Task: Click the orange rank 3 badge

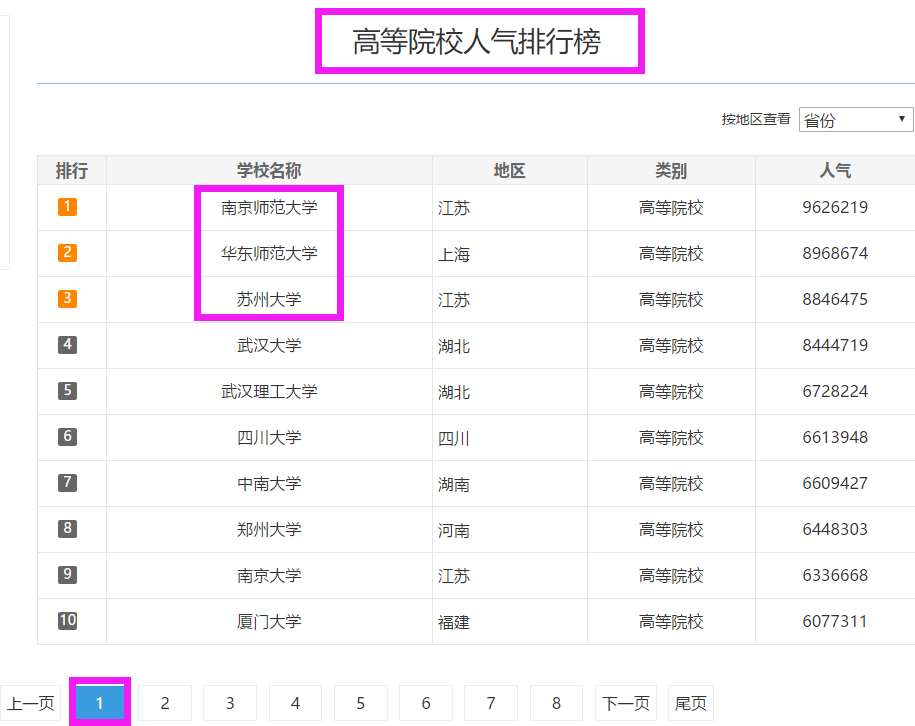Action: pos(68,298)
